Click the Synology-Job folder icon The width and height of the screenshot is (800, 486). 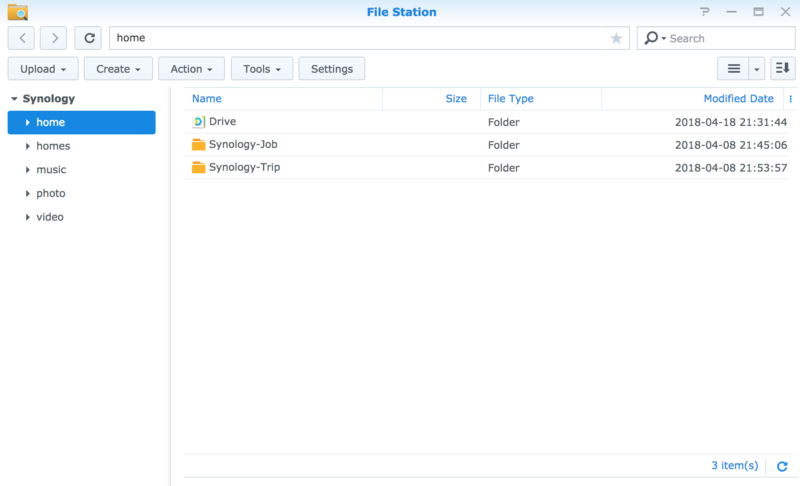(198, 144)
